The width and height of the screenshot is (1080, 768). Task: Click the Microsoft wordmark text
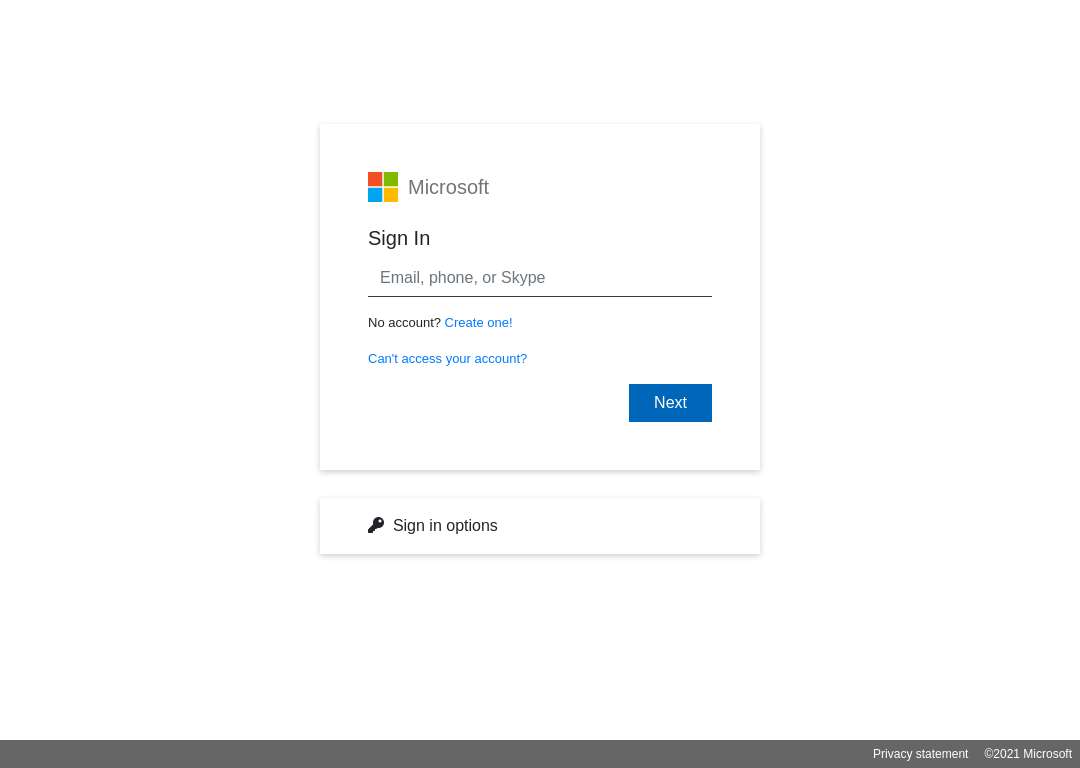pos(448,187)
